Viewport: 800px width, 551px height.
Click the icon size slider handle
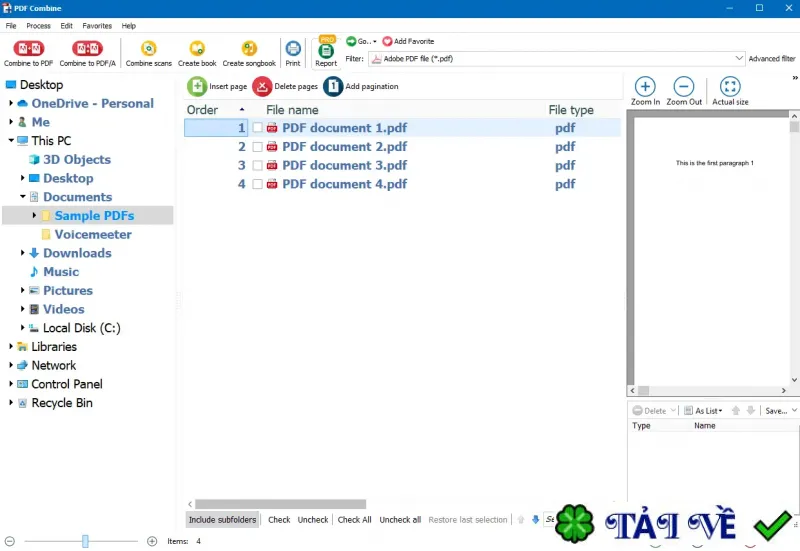(x=85, y=541)
